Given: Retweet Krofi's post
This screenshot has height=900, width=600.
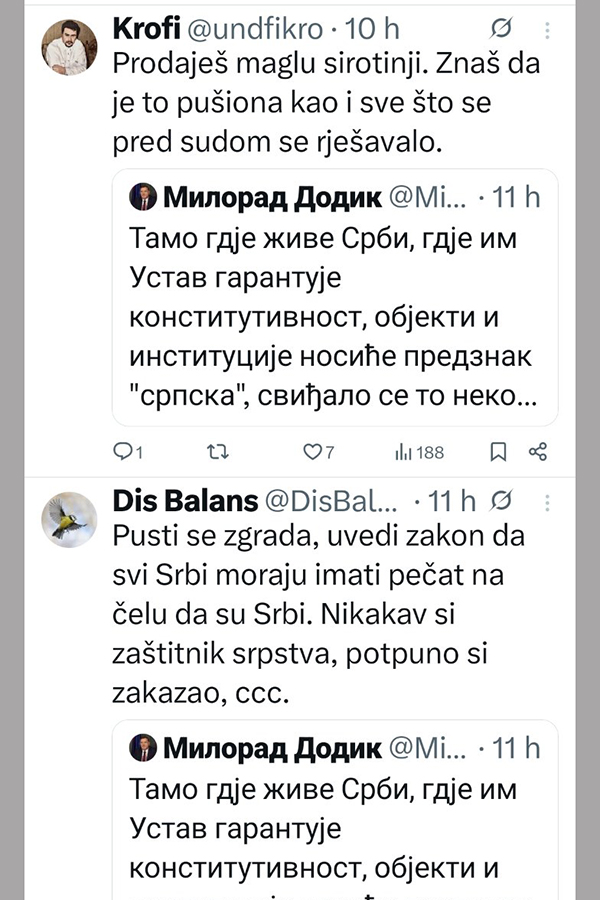Looking at the screenshot, I should pyautogui.click(x=215, y=453).
